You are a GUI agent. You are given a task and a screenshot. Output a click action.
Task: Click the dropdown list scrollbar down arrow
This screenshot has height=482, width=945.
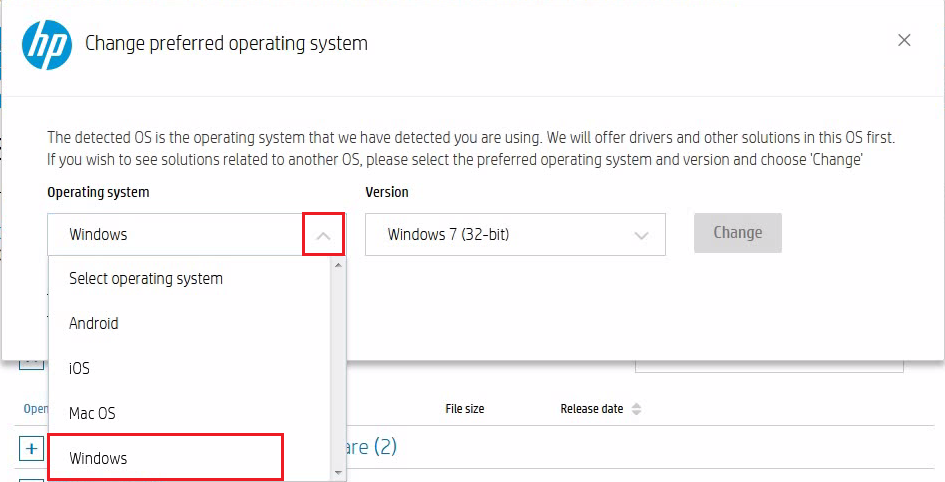(x=338, y=472)
